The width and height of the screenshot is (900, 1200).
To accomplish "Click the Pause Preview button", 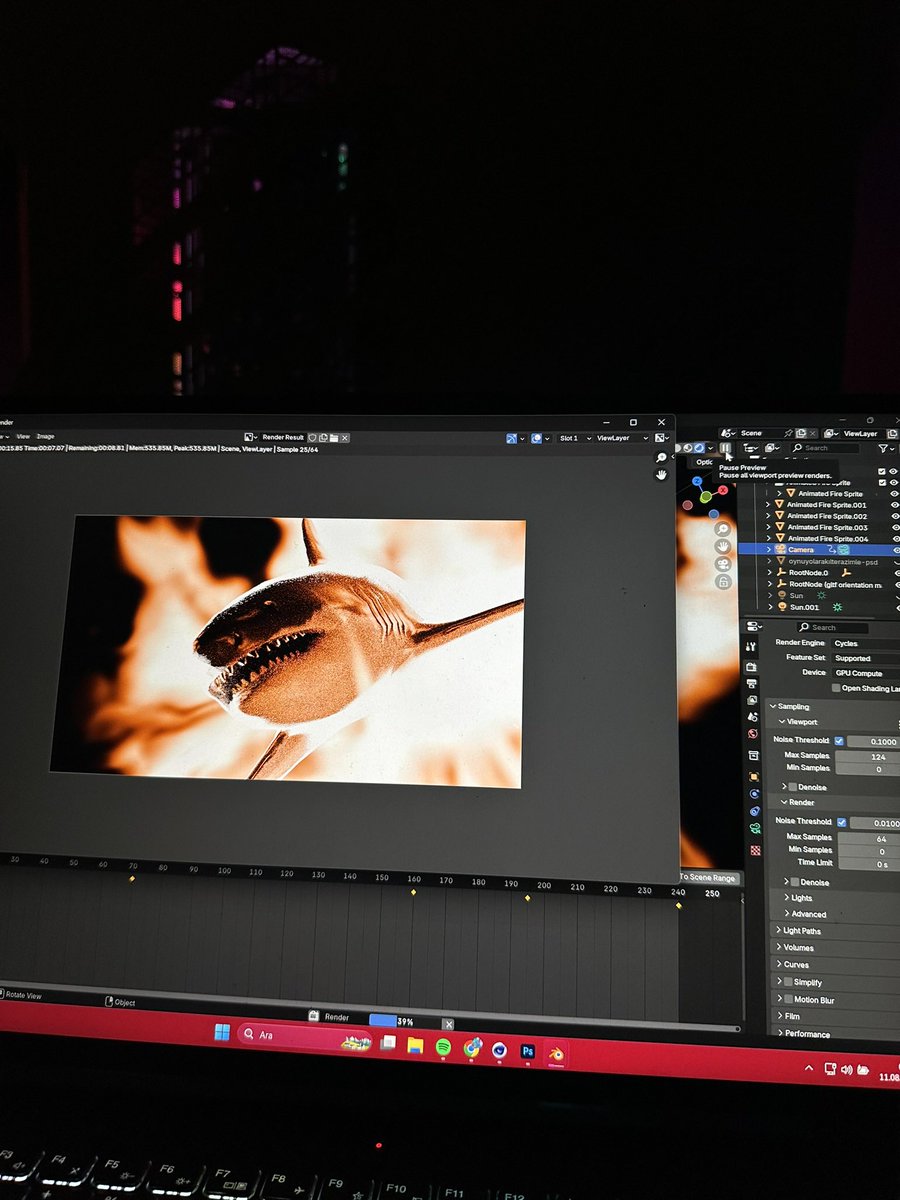I will pyautogui.click(x=725, y=447).
